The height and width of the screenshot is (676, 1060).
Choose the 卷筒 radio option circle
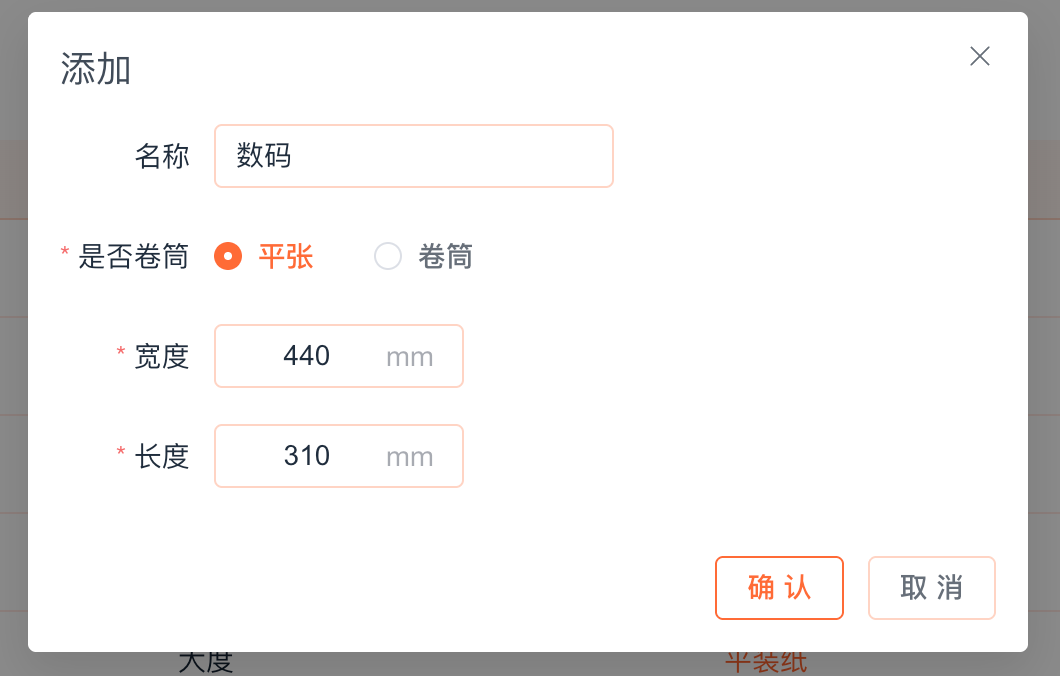[388, 257]
